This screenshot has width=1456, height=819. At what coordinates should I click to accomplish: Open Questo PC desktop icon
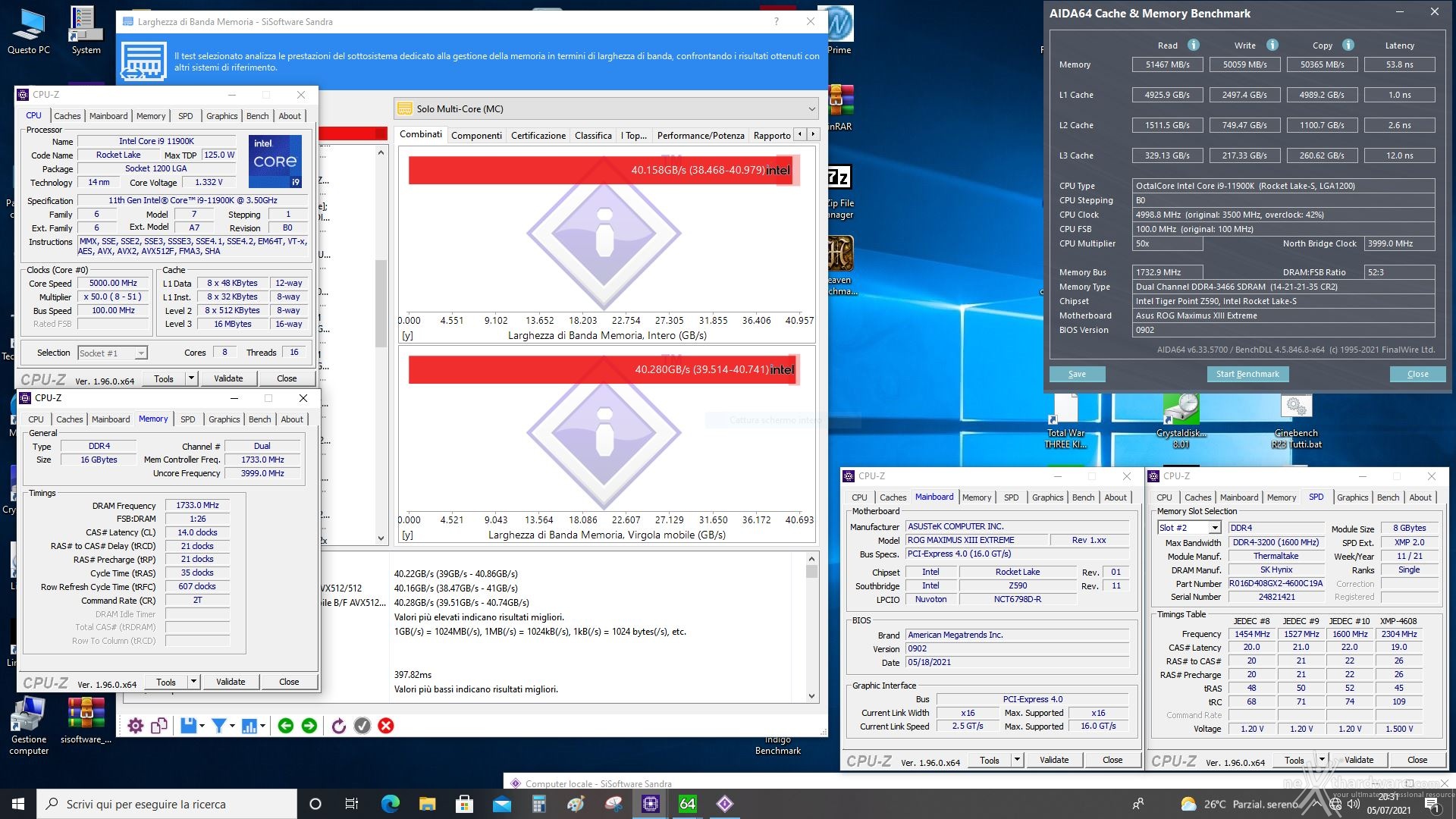point(29,31)
